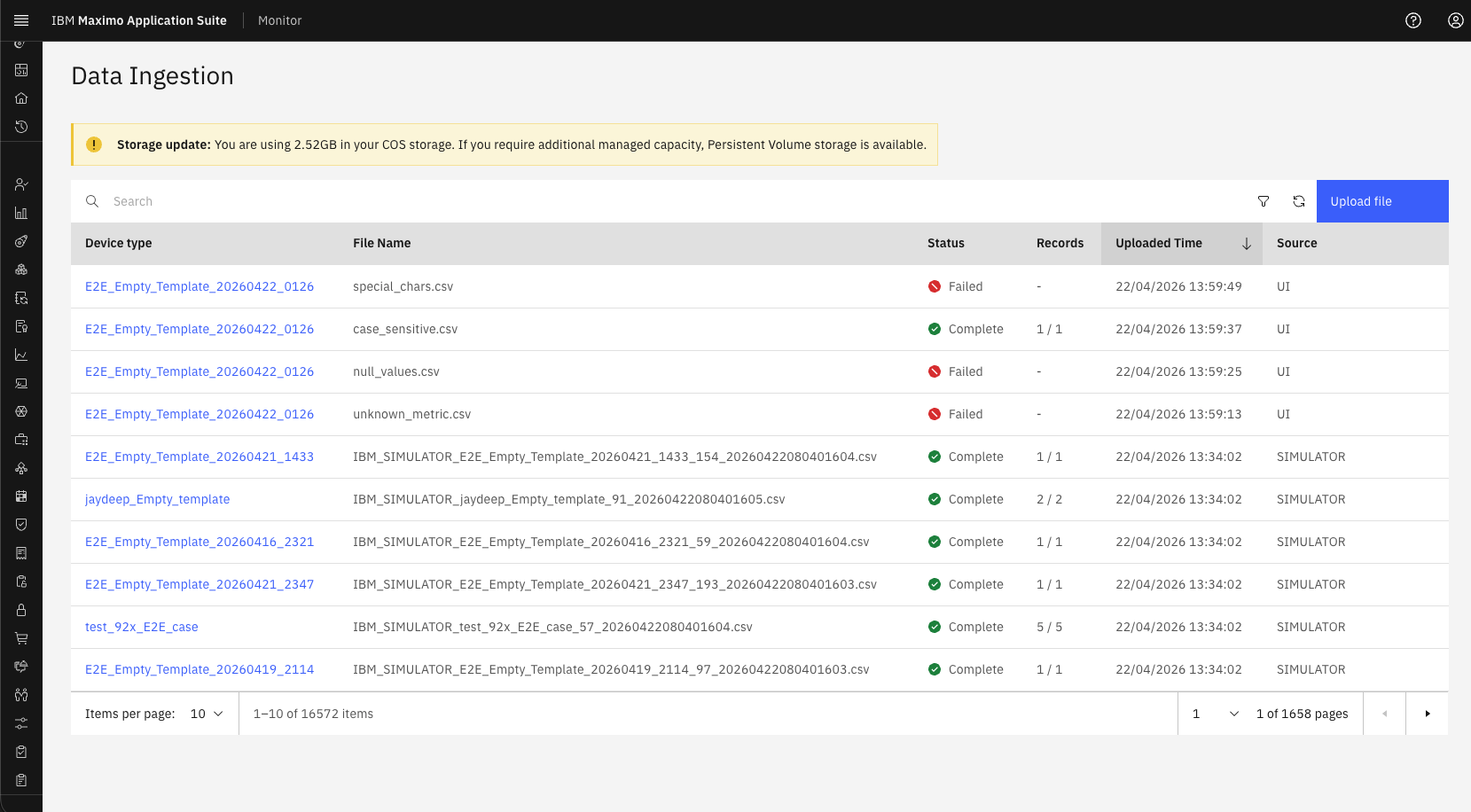Refresh the data ingestion table
1471x812 pixels.
click(1299, 201)
